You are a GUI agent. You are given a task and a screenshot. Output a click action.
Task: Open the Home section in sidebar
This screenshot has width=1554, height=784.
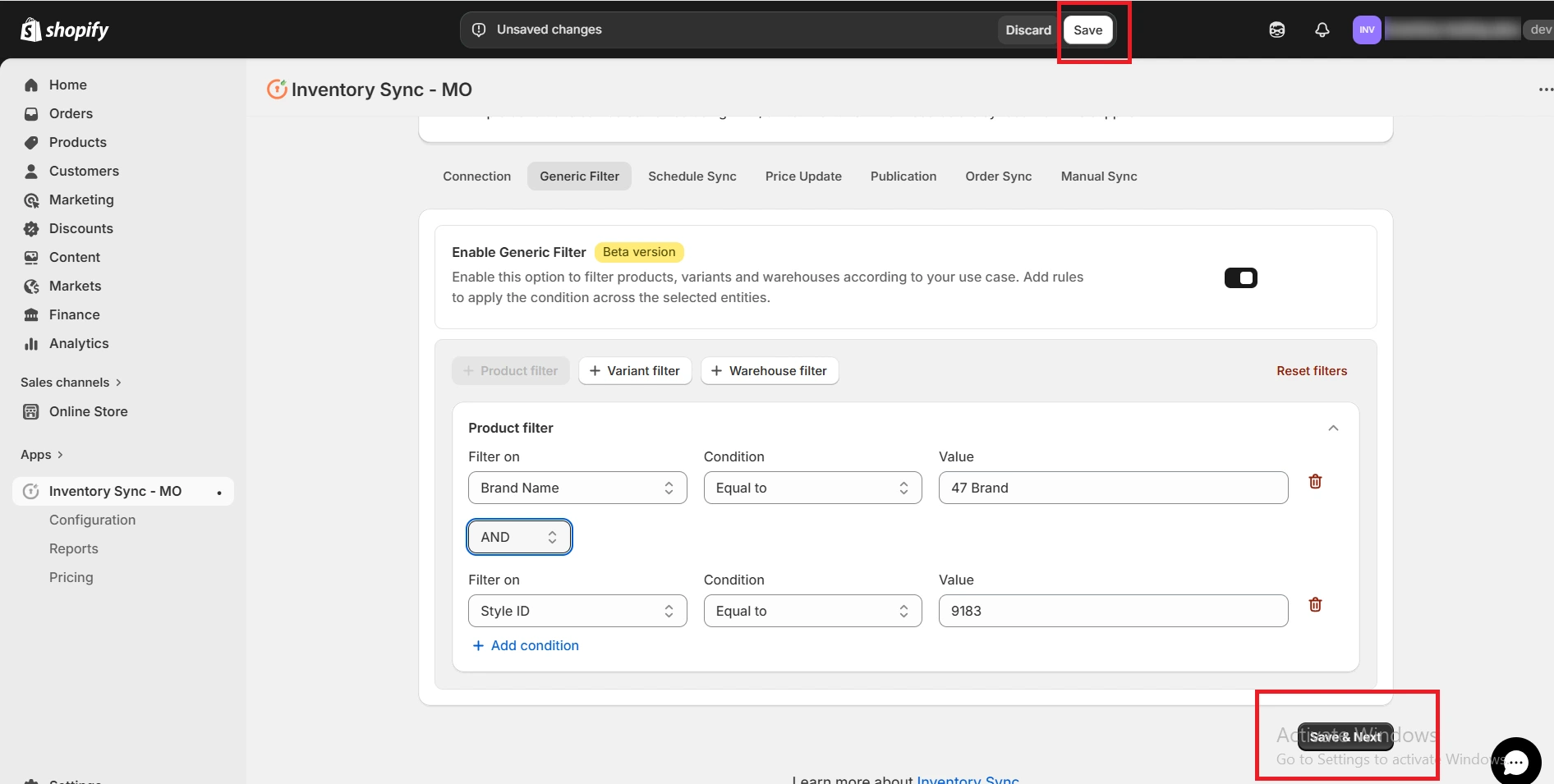pos(67,85)
